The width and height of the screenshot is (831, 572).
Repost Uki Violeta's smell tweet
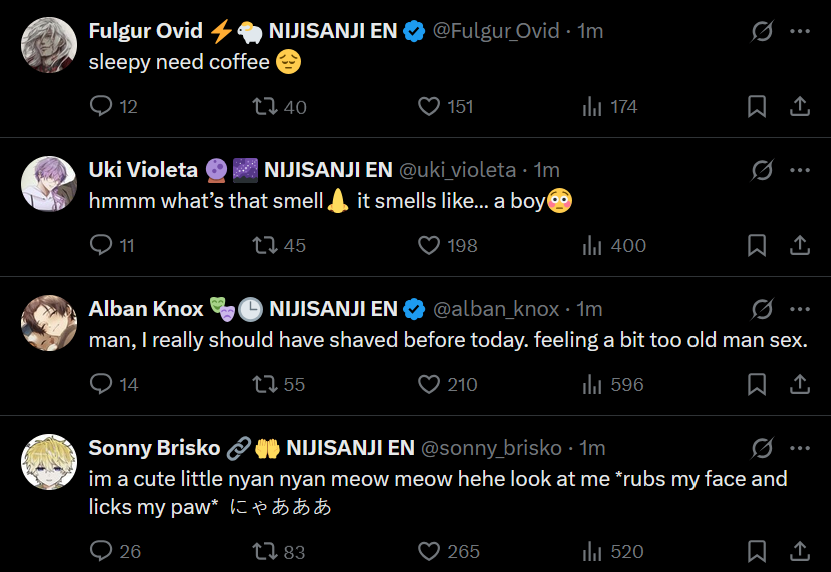pyautogui.click(x=265, y=245)
